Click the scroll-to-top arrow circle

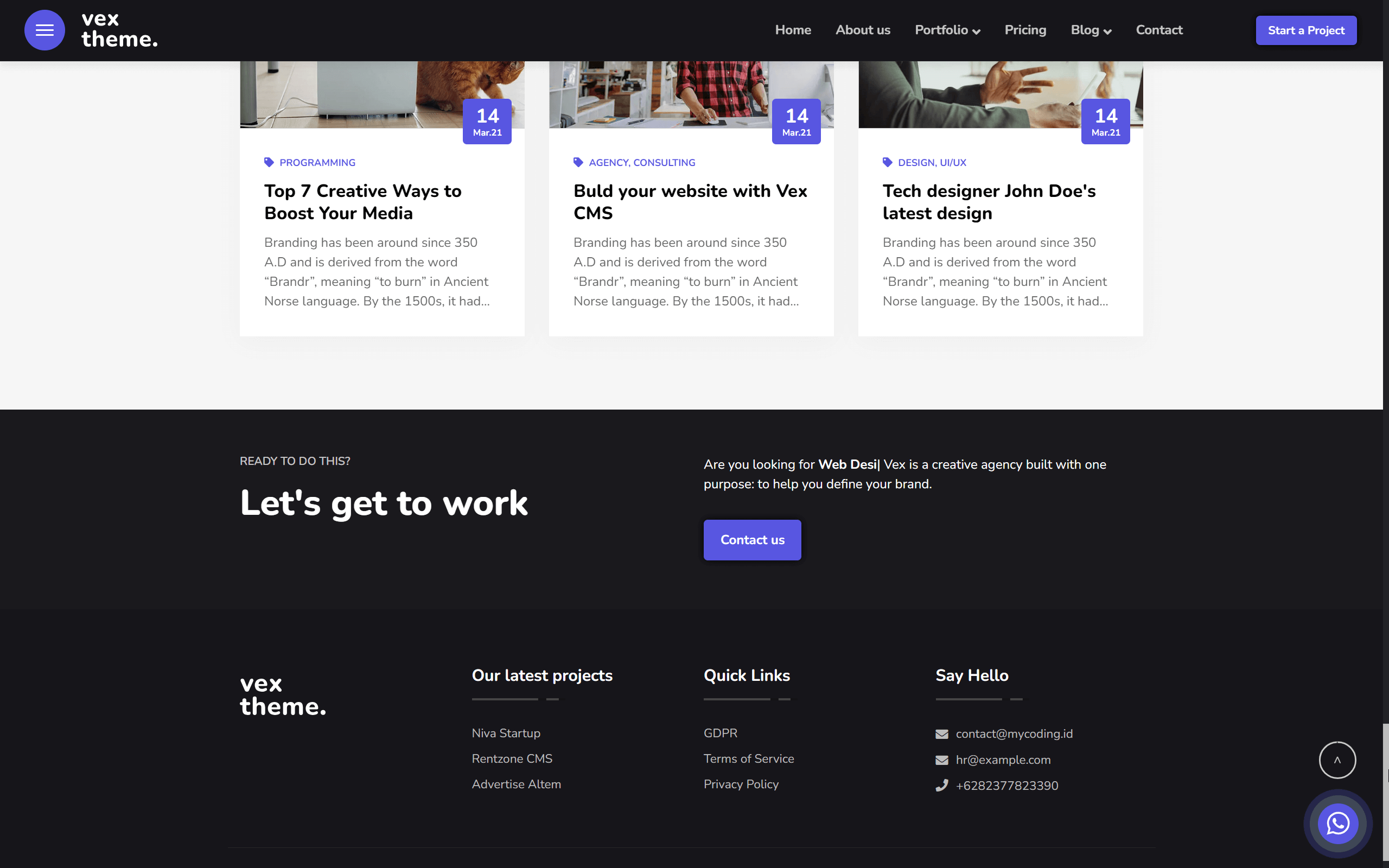tap(1337, 760)
